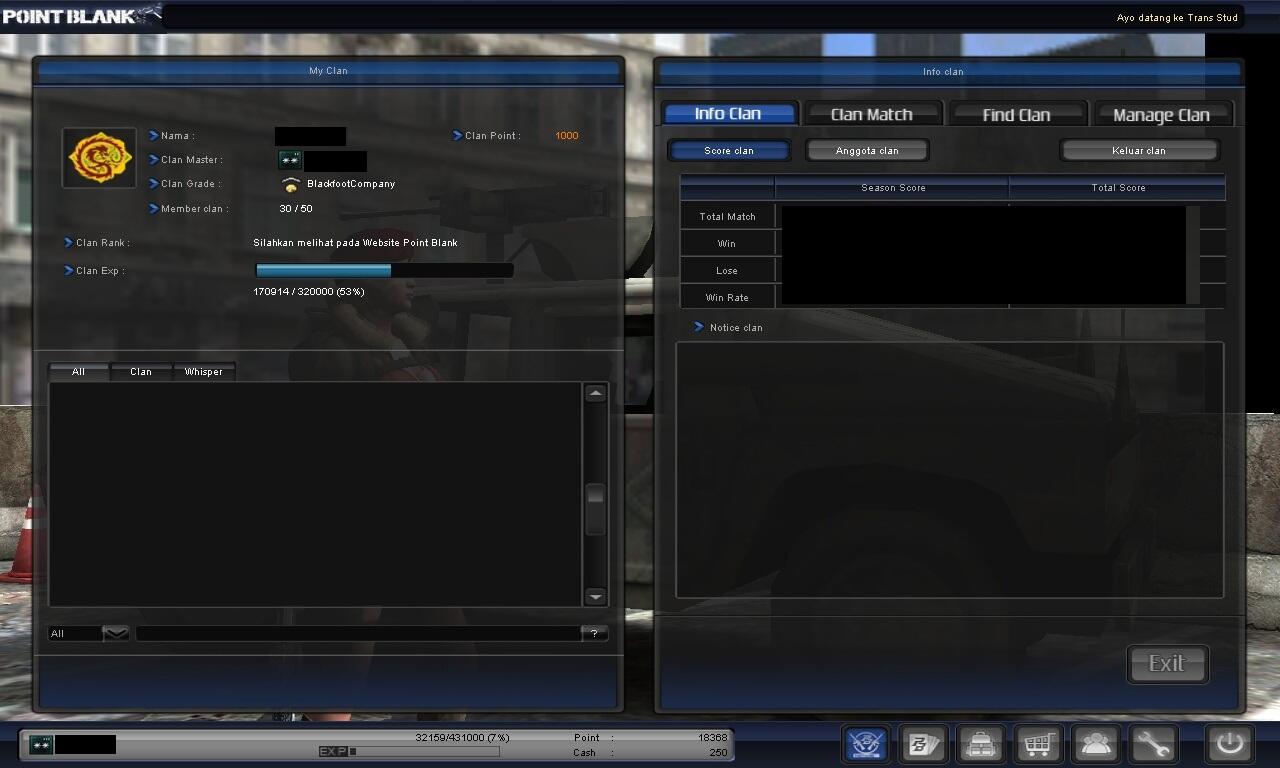Click the chat scrollbar thumb
Screen dimensions: 1280x768
595,508
